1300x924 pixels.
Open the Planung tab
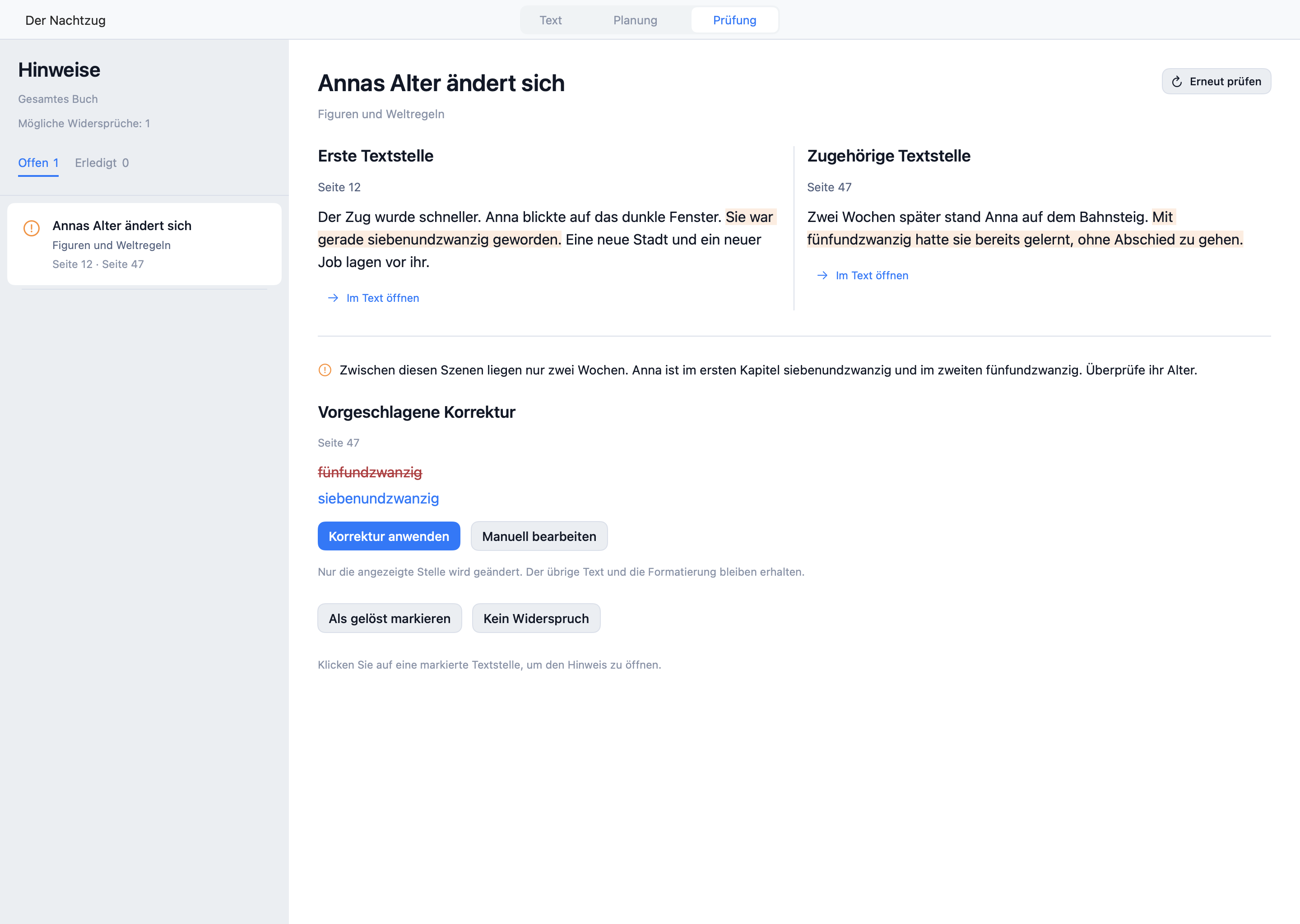(x=635, y=20)
